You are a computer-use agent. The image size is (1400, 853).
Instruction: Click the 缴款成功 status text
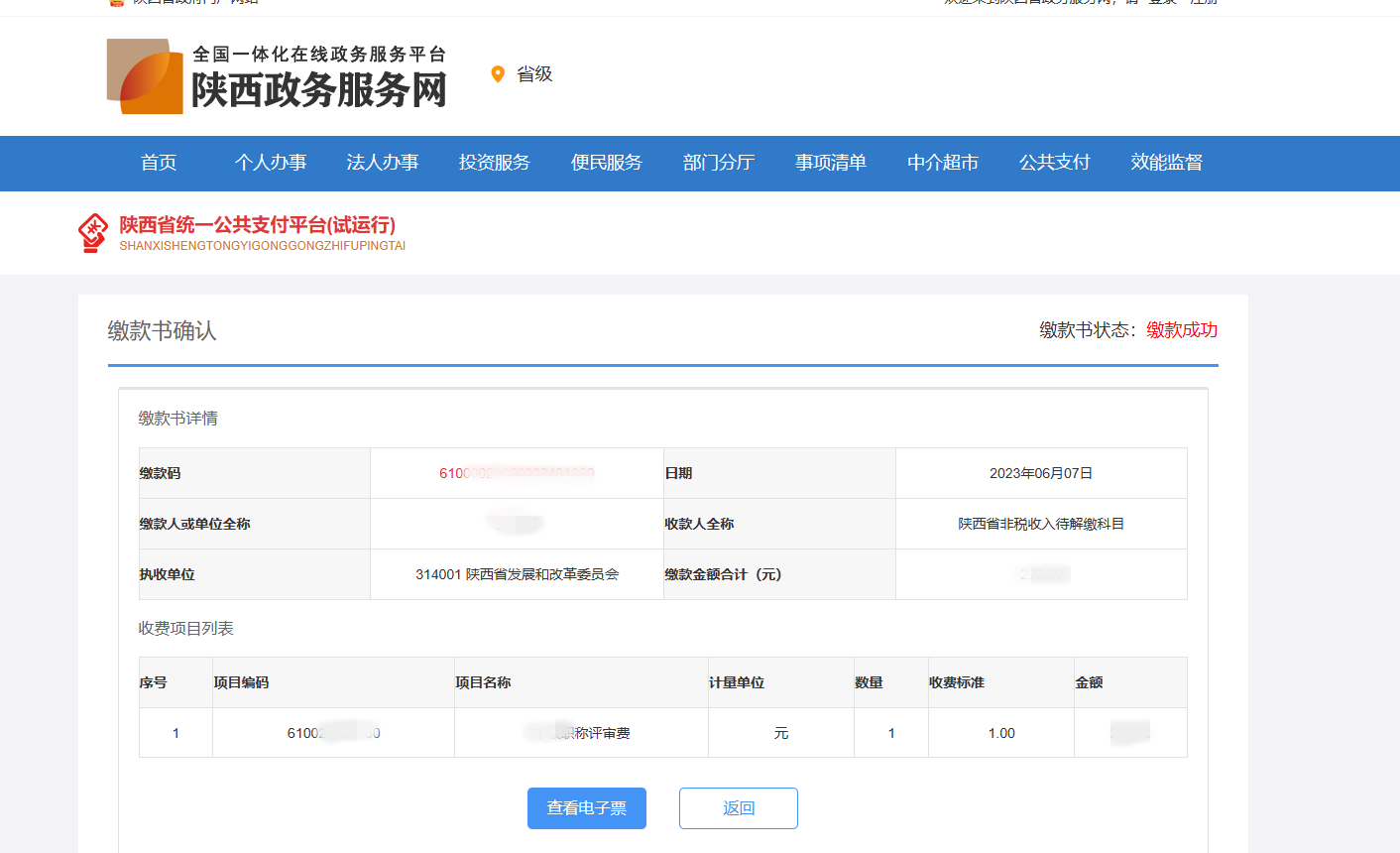[1182, 330]
